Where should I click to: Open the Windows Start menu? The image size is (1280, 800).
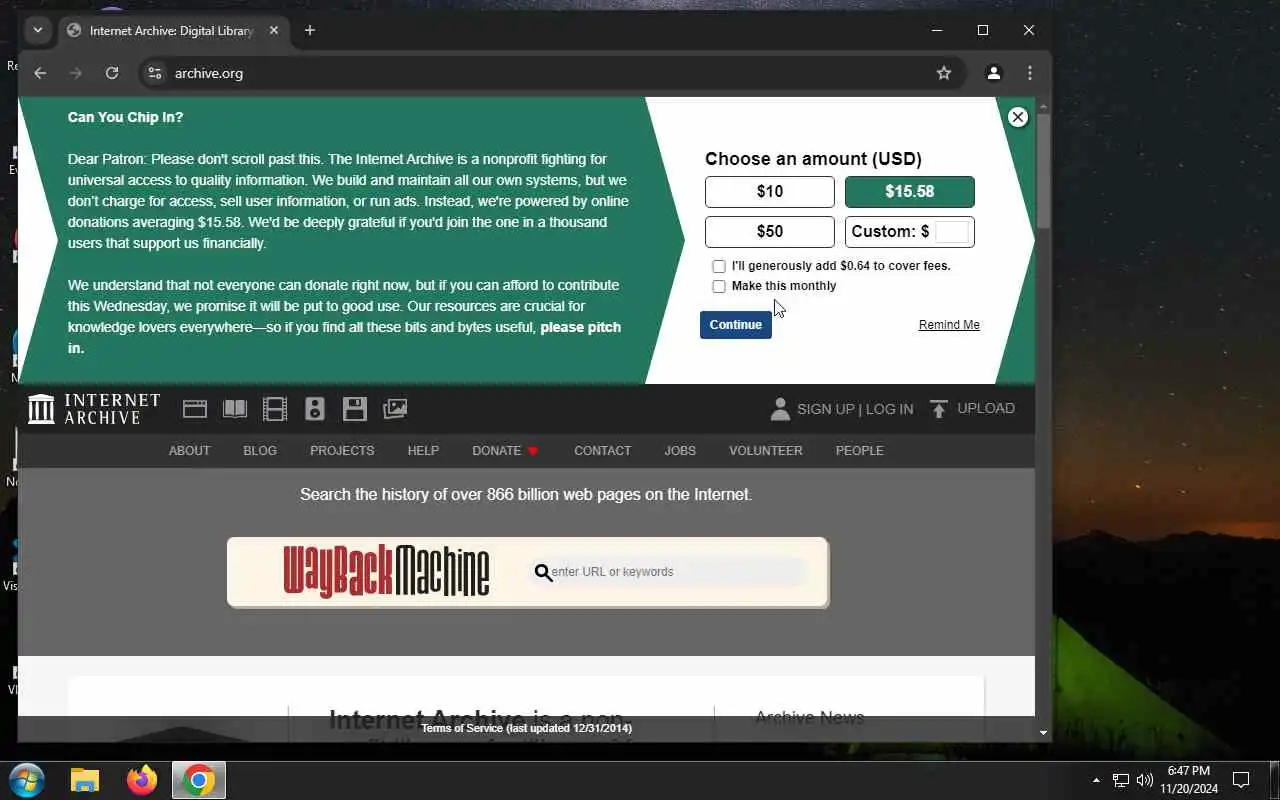click(x=27, y=780)
